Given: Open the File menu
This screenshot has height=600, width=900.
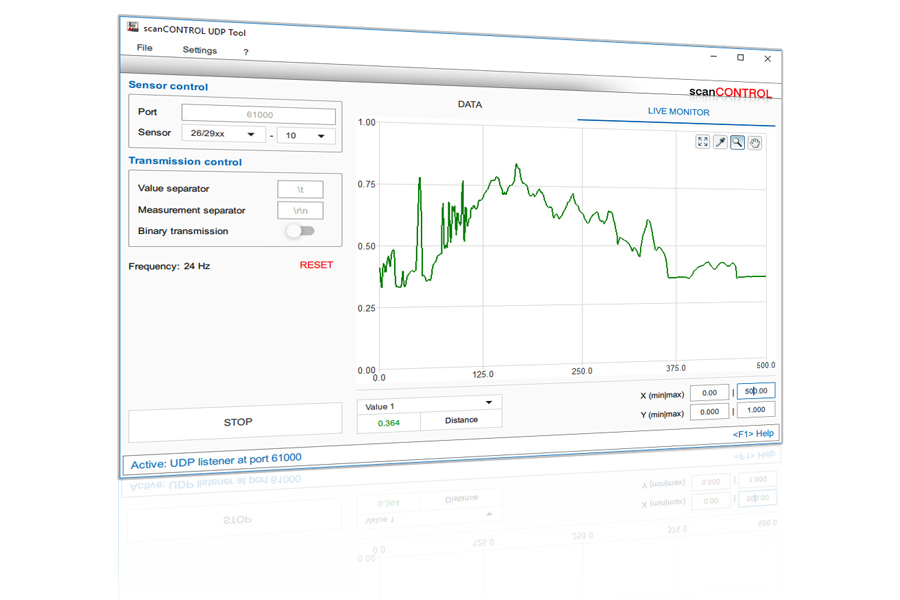Looking at the screenshot, I should [x=145, y=48].
